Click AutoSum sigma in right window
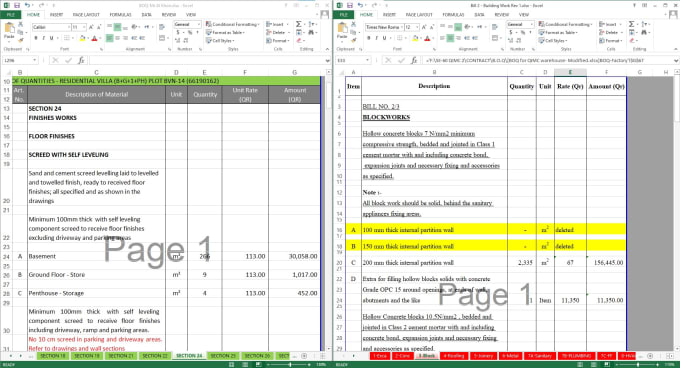680x368 pixels. 632,24
